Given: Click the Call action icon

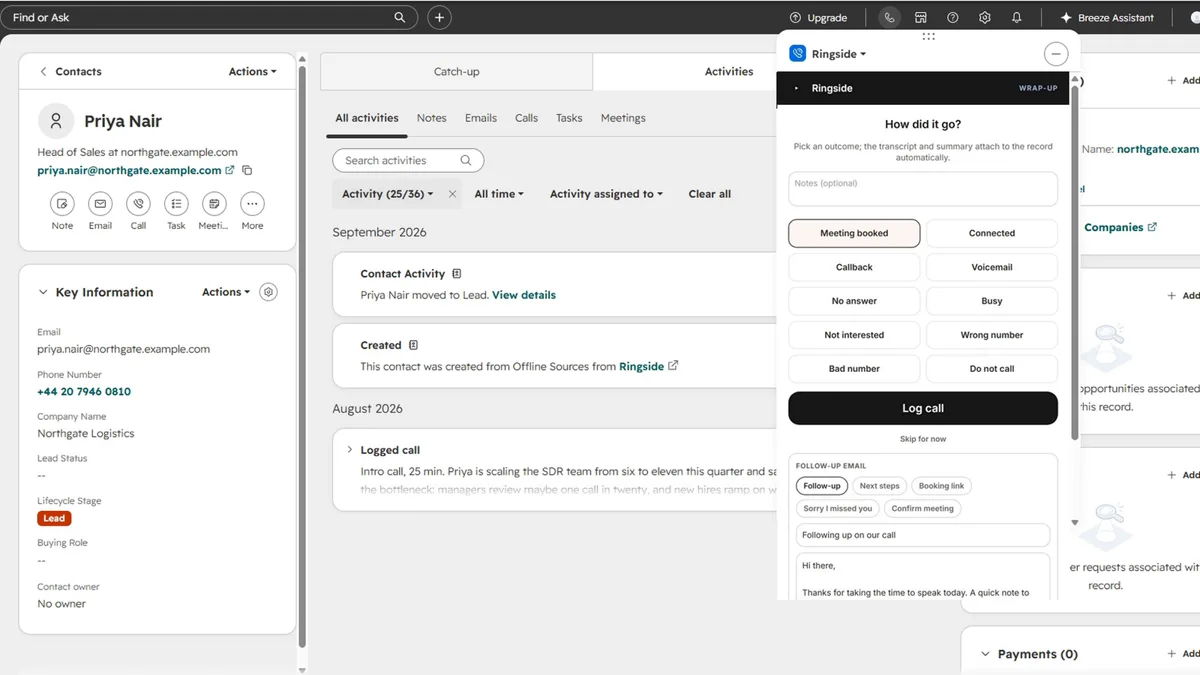Looking at the screenshot, I should tap(138, 203).
